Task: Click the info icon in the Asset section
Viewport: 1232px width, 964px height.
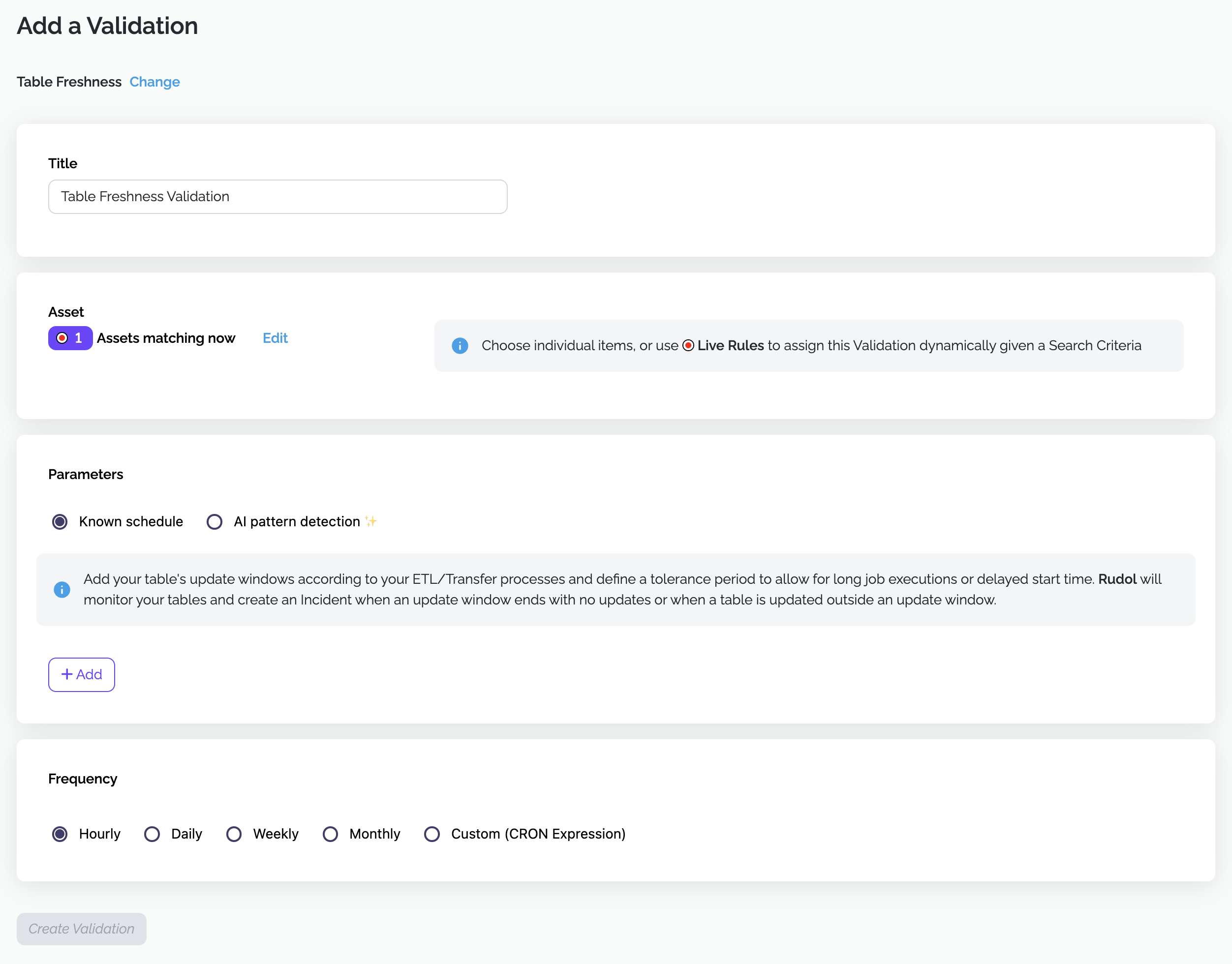Action: coord(460,345)
